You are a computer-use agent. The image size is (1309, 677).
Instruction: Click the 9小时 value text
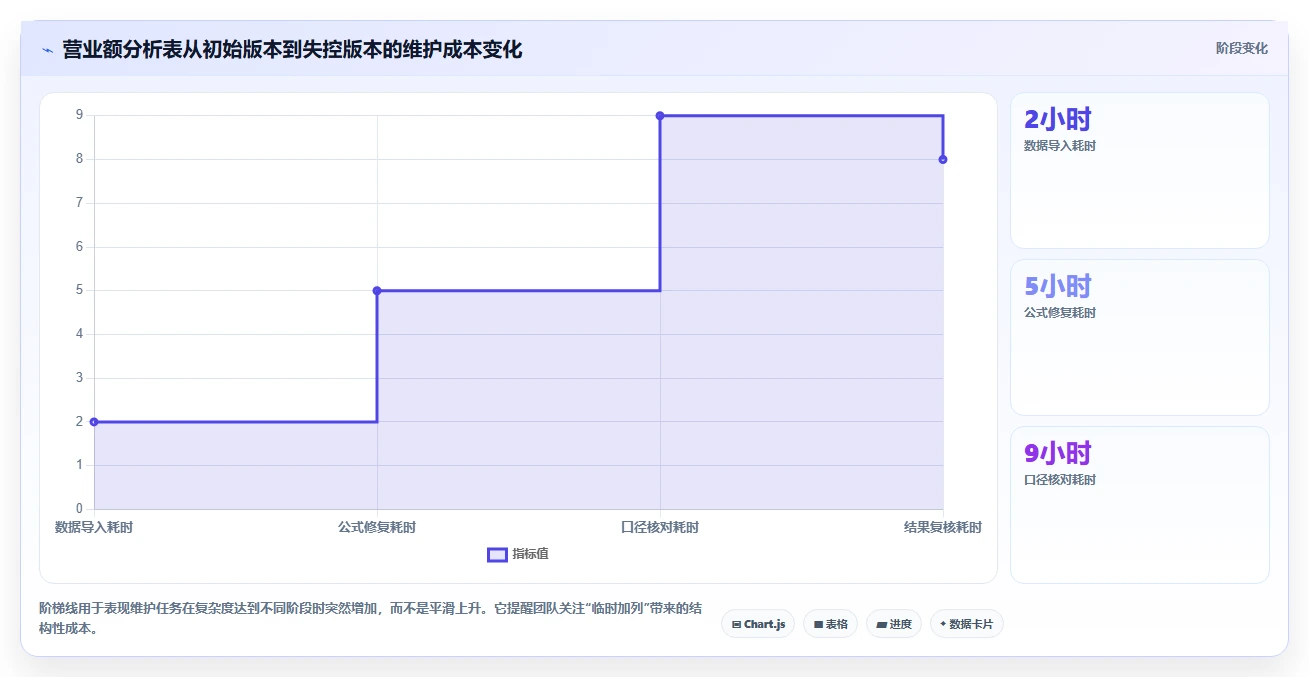coord(1057,454)
